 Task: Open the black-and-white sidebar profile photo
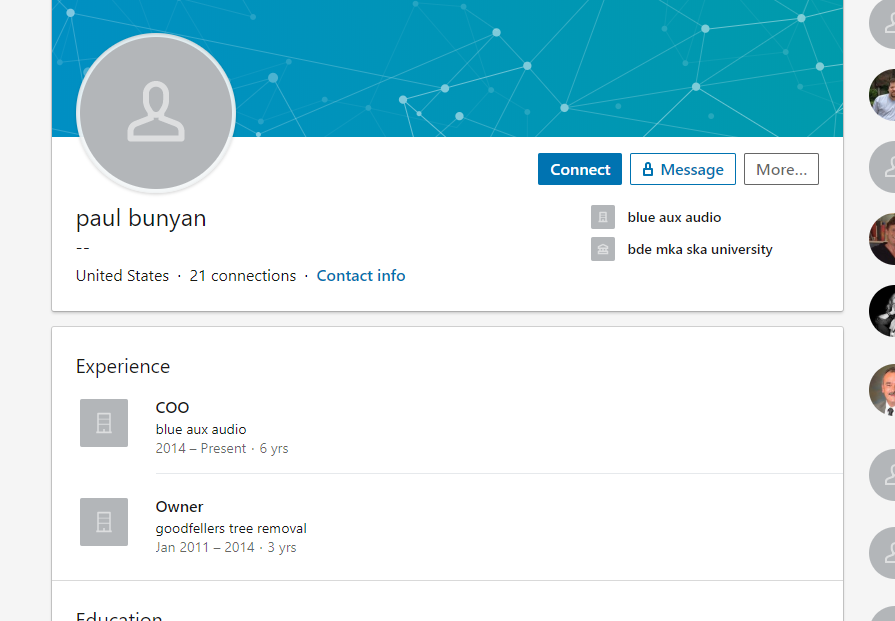[884, 311]
